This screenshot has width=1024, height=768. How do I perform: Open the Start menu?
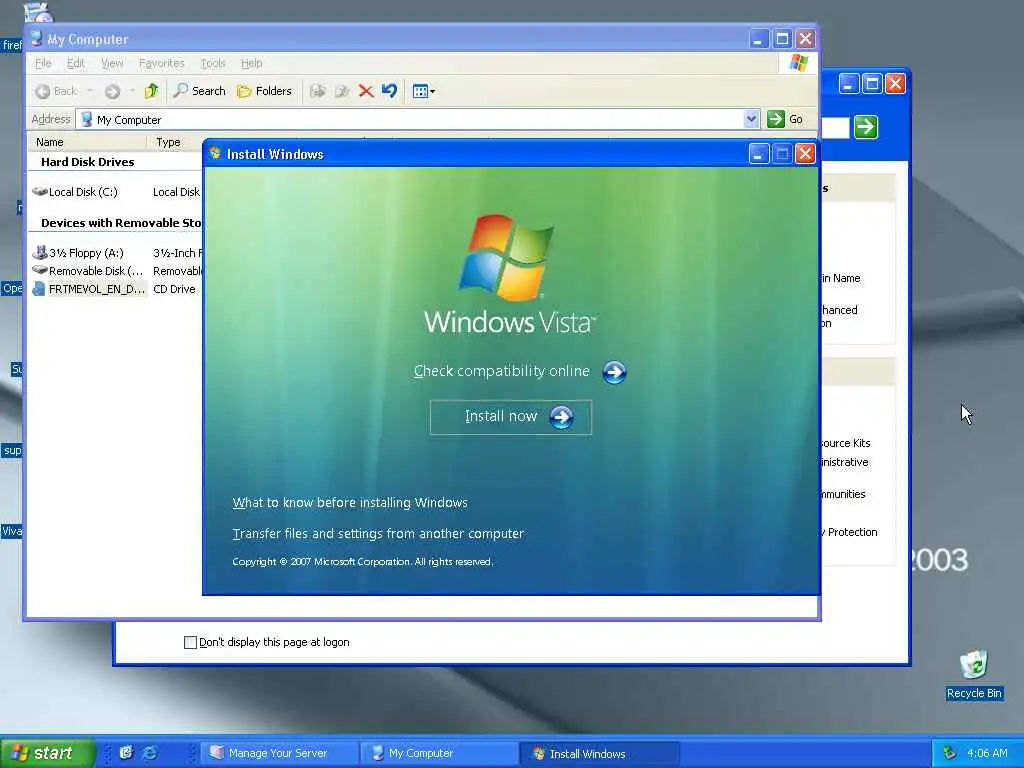click(x=47, y=753)
